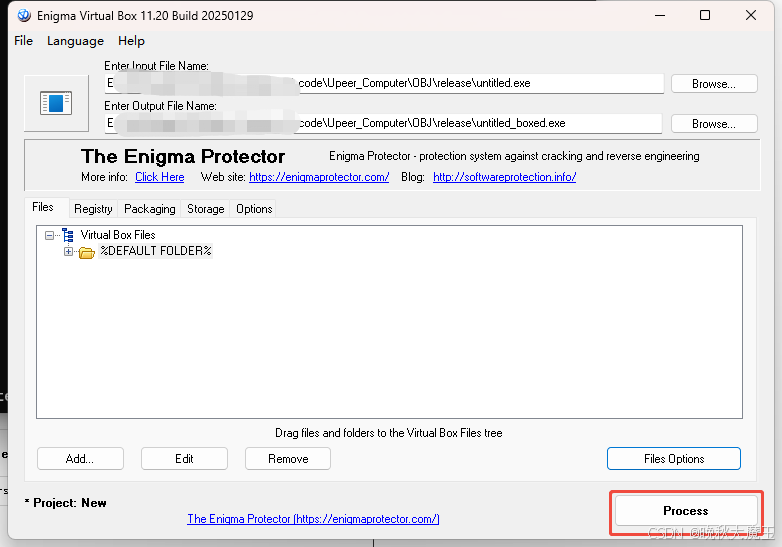Close the Enigma Virtual Box window
Image resolution: width=782 pixels, height=547 pixels.
click(x=751, y=15)
